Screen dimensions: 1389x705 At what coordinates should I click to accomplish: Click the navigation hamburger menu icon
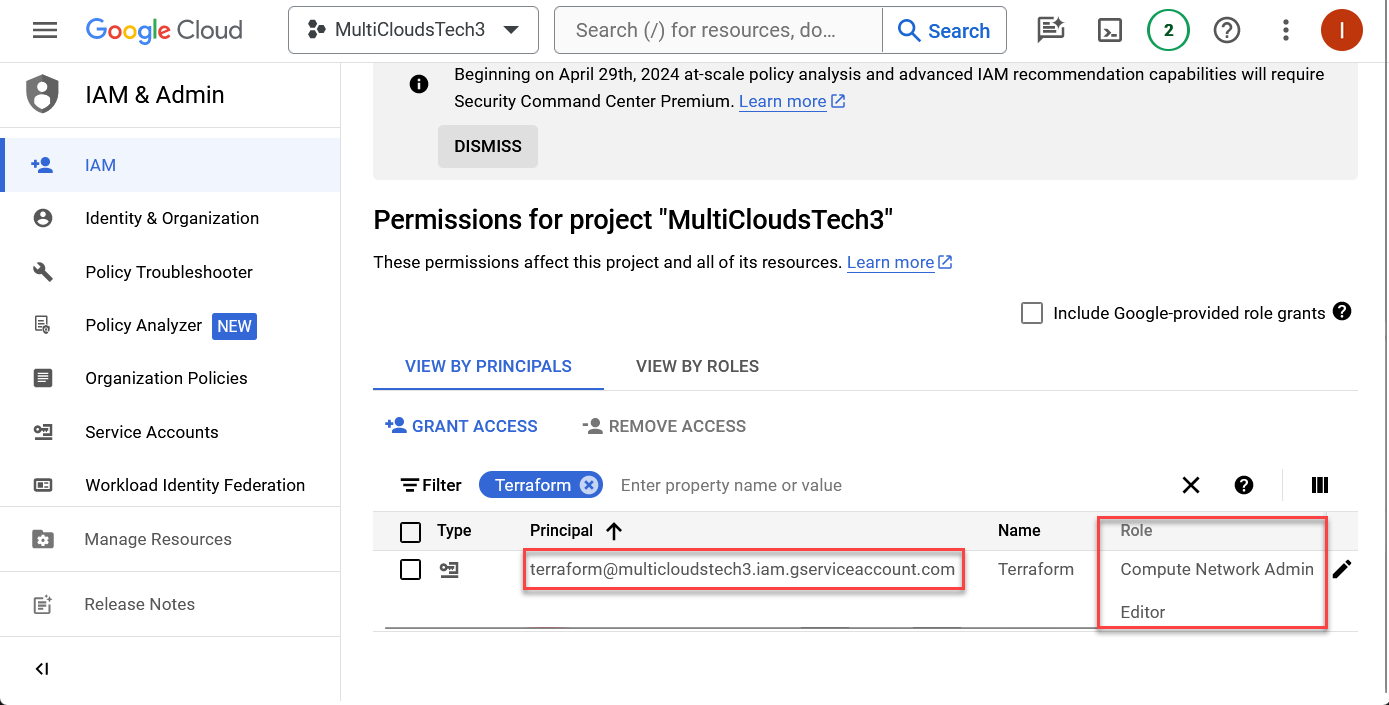[x=44, y=30]
